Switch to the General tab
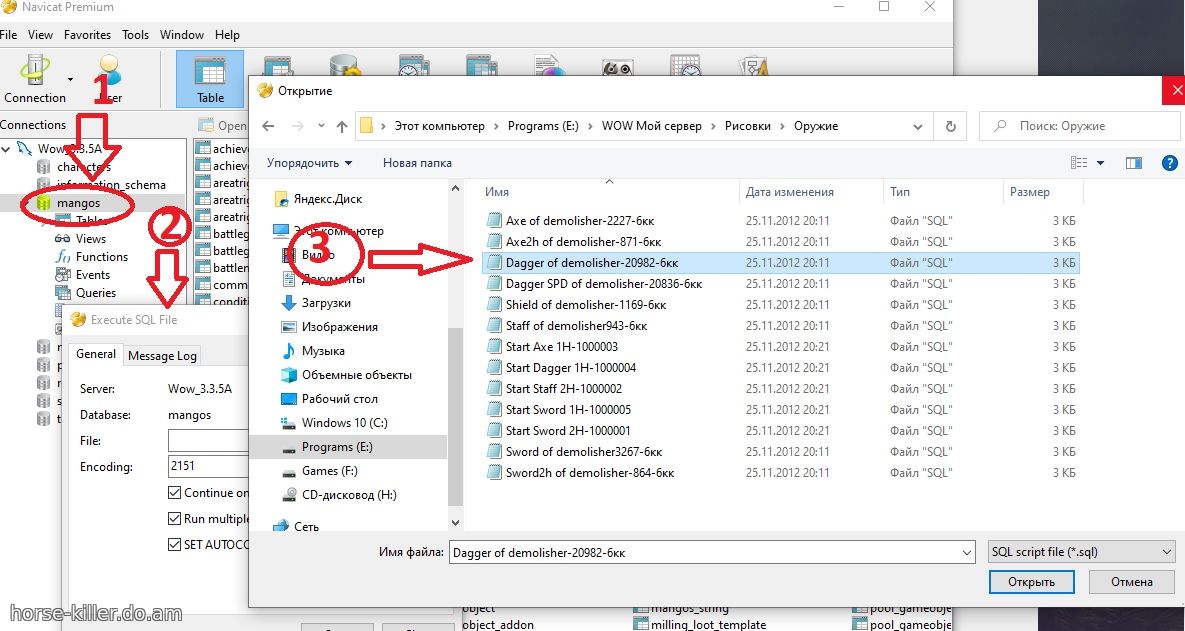 click(96, 354)
